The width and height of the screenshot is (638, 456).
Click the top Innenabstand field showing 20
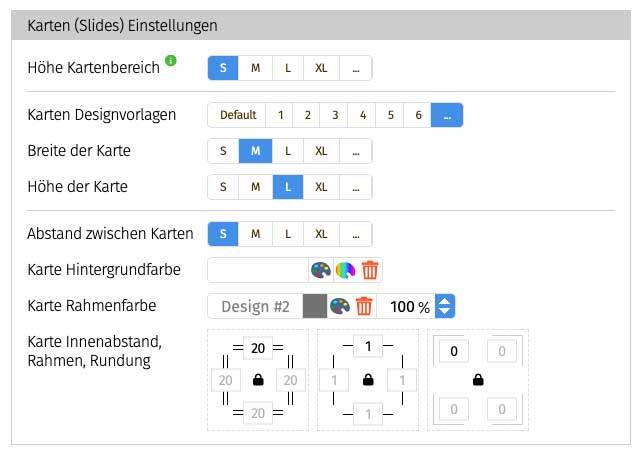coord(258,349)
